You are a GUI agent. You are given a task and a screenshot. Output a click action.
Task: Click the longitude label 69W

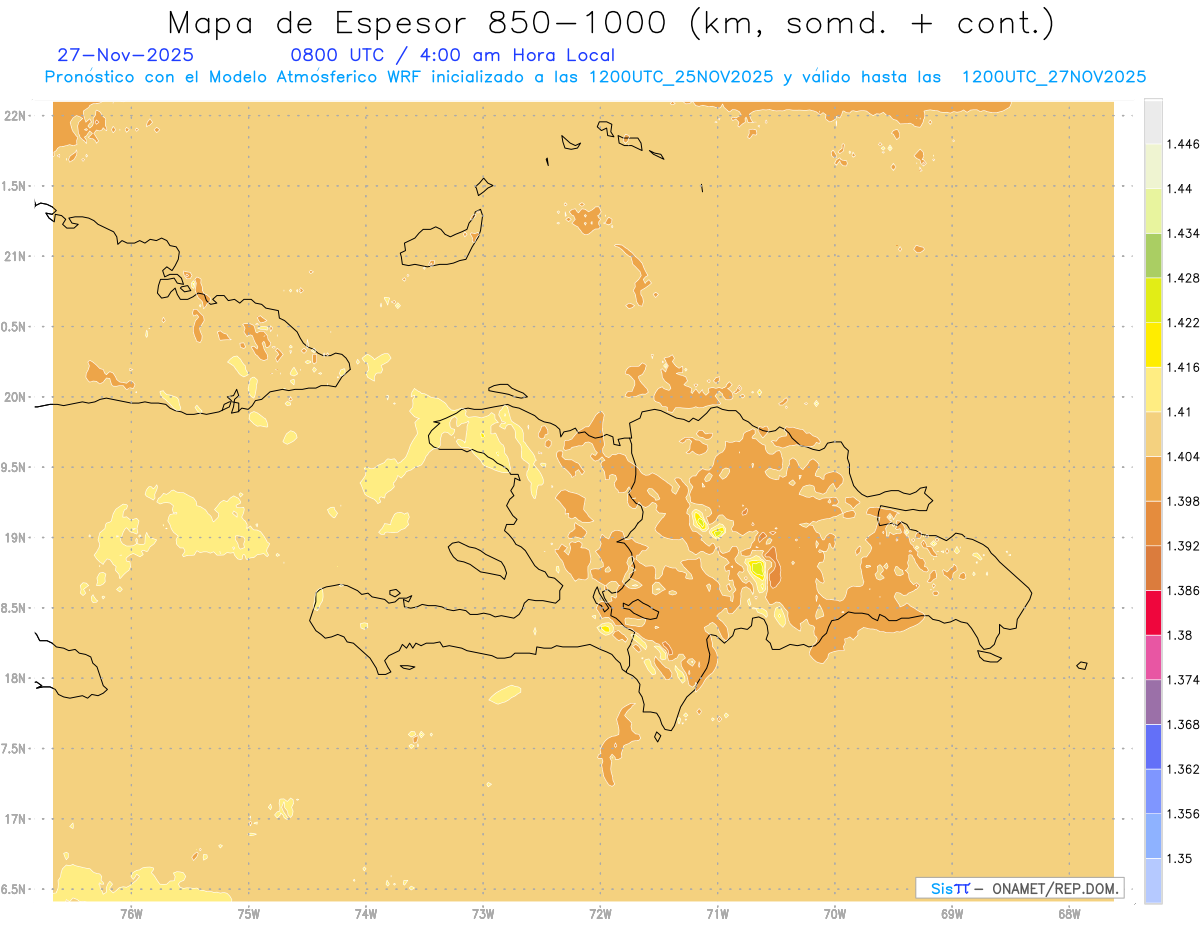coord(952,913)
